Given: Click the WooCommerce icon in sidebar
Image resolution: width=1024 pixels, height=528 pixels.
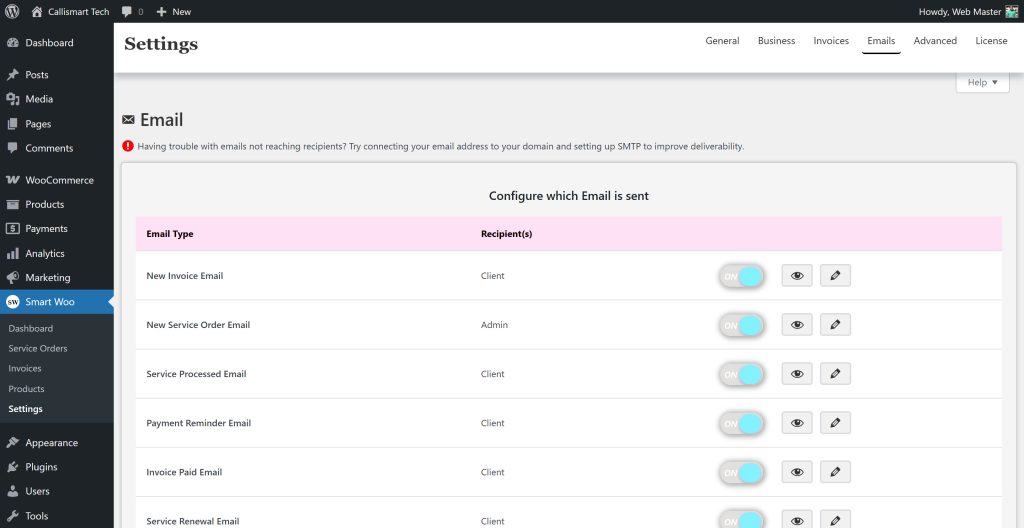Looking at the screenshot, I should (12, 180).
